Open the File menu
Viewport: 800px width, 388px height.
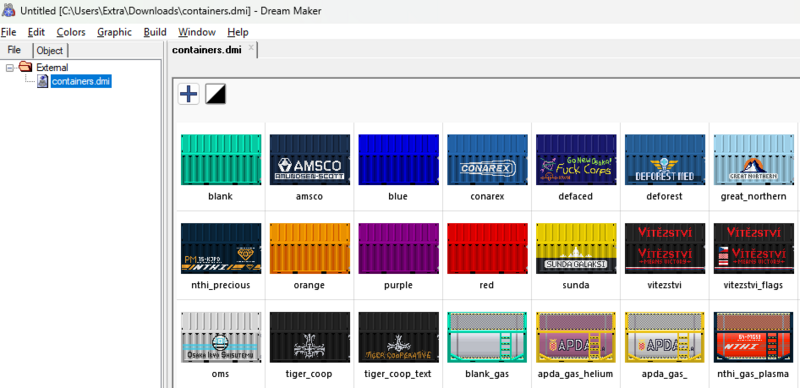[x=9, y=32]
